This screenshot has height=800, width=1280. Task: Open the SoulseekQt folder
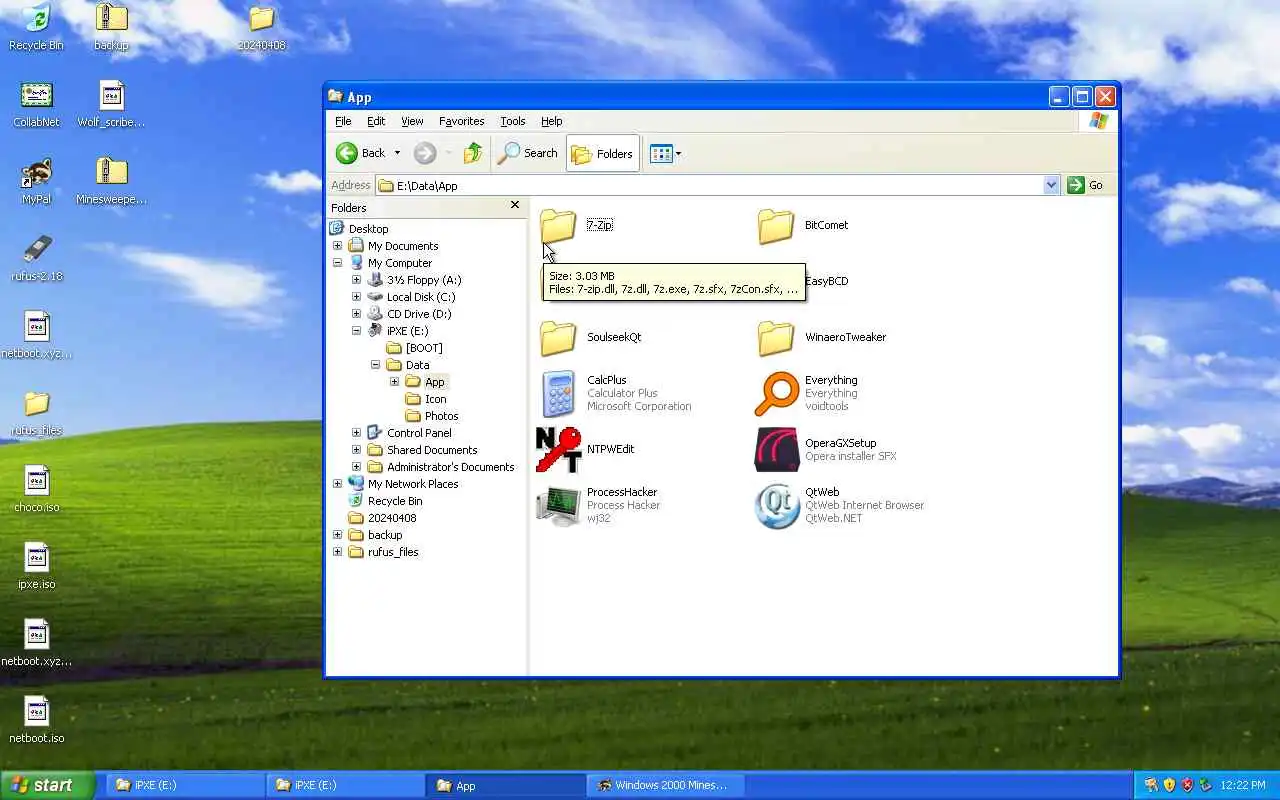(x=558, y=338)
